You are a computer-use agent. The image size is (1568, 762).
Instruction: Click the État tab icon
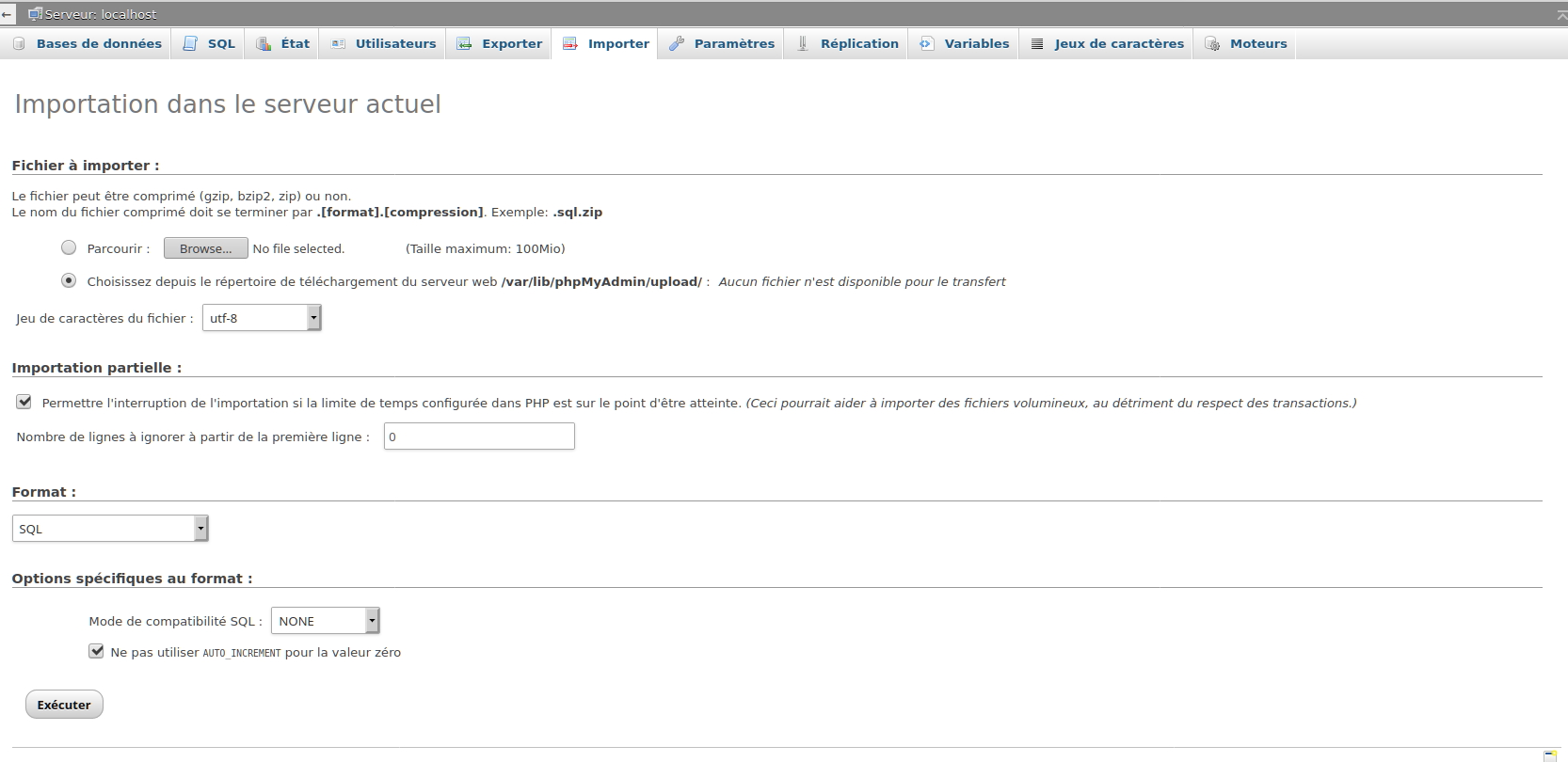pos(264,43)
